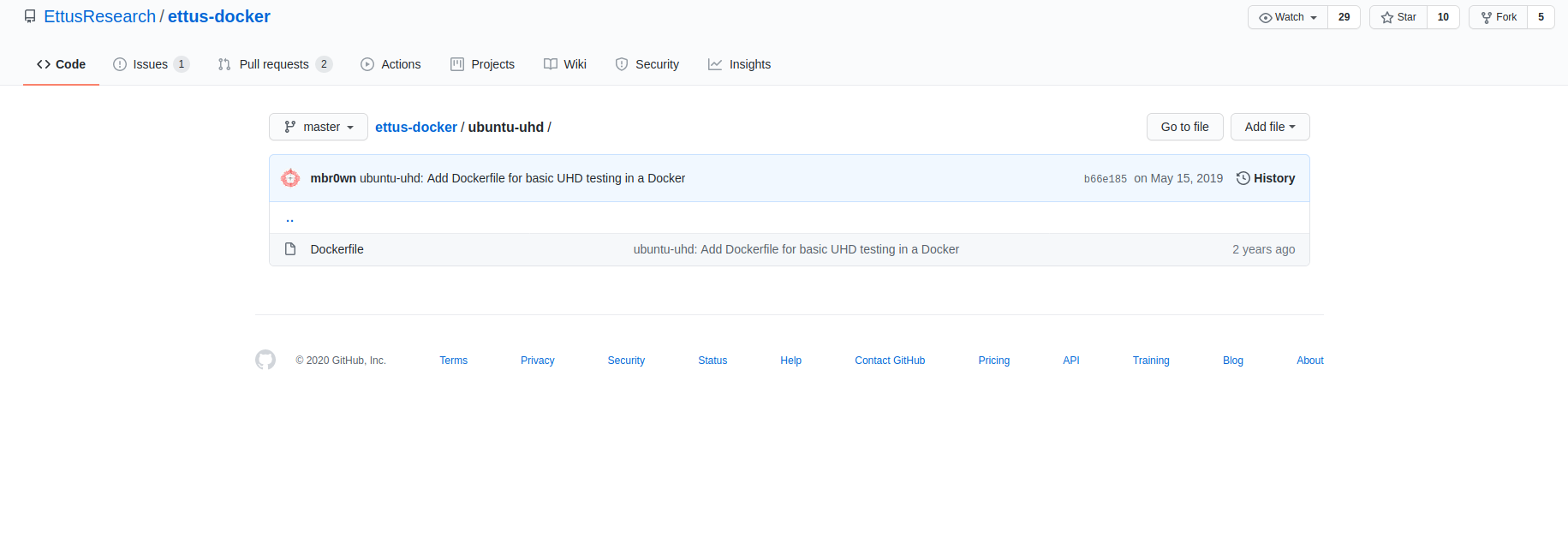
Task: Open the Help footer link
Action: click(x=791, y=361)
